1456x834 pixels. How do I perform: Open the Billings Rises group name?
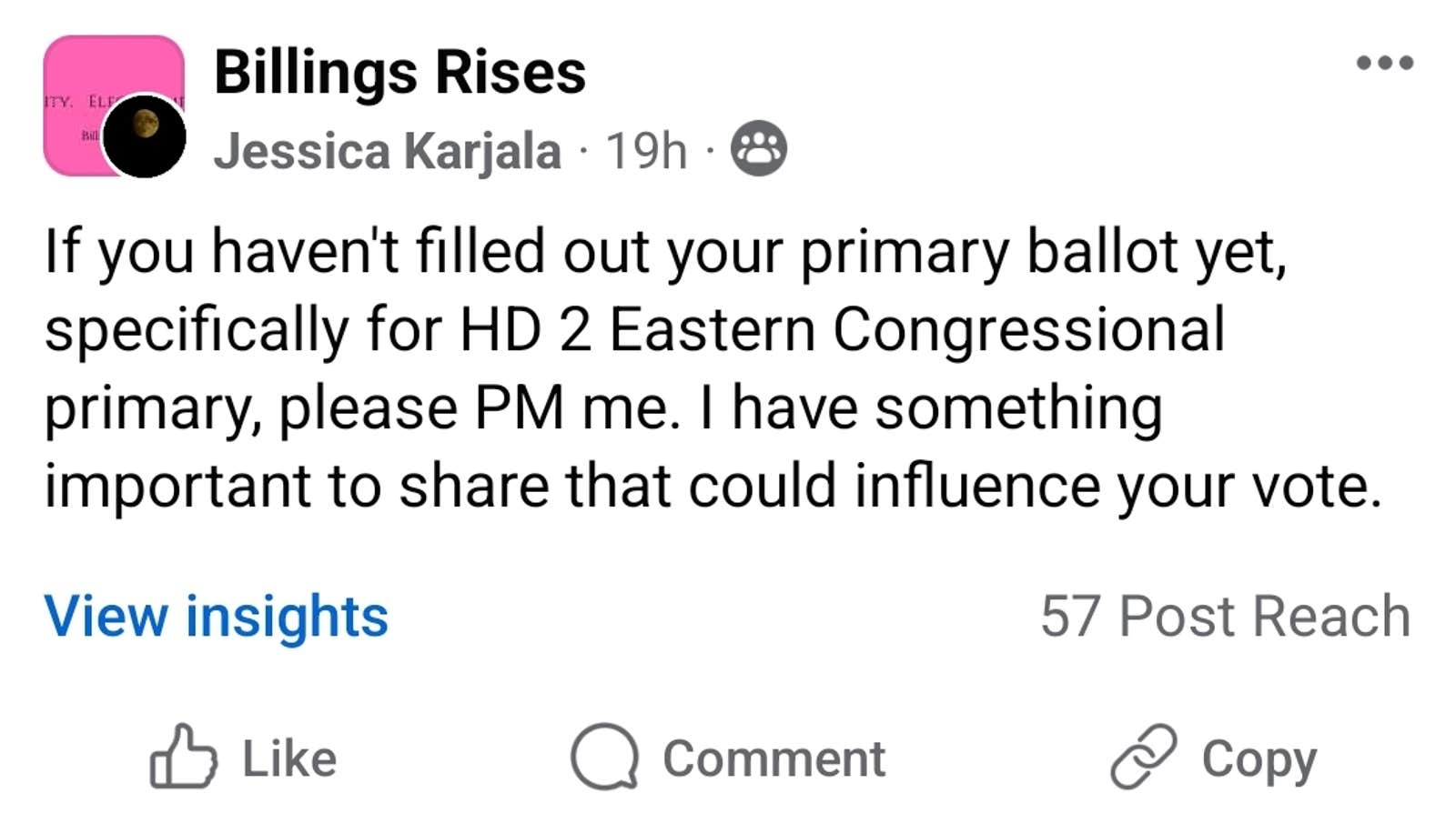tap(399, 72)
